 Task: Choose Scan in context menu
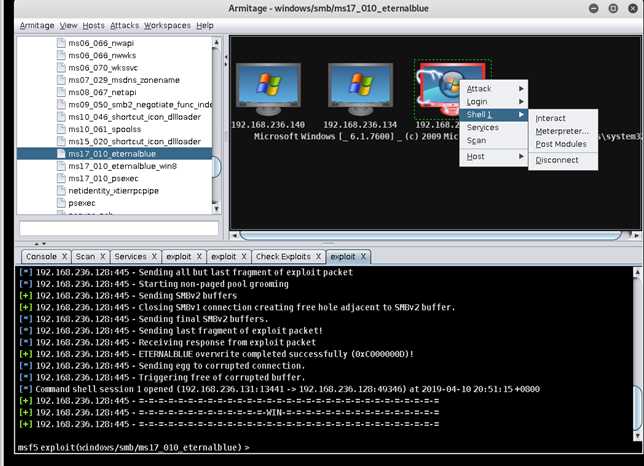(494, 140)
